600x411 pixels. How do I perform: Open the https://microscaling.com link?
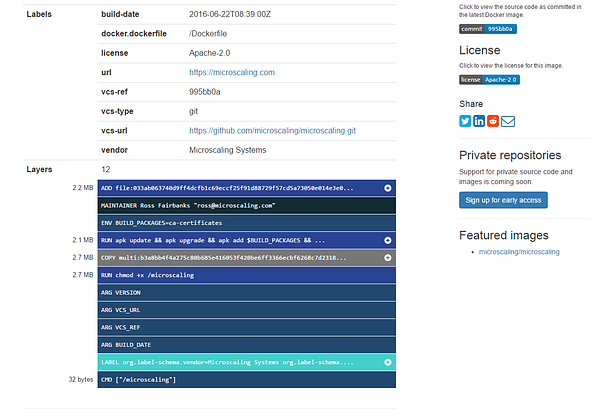(232, 72)
